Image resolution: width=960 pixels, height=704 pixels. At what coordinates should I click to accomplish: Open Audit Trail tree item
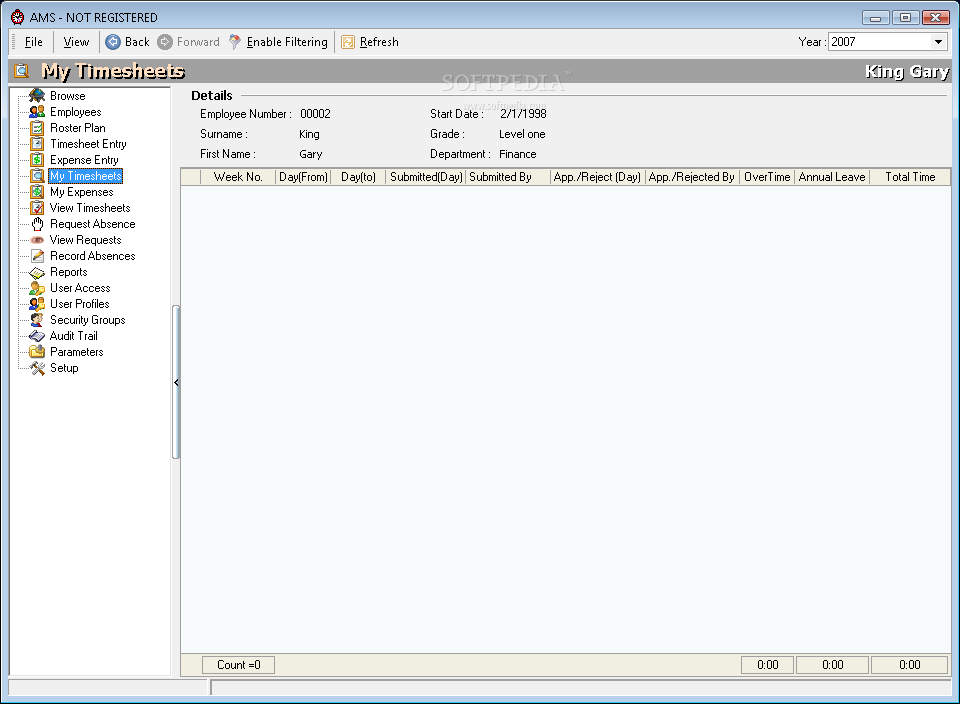pyautogui.click(x=73, y=335)
